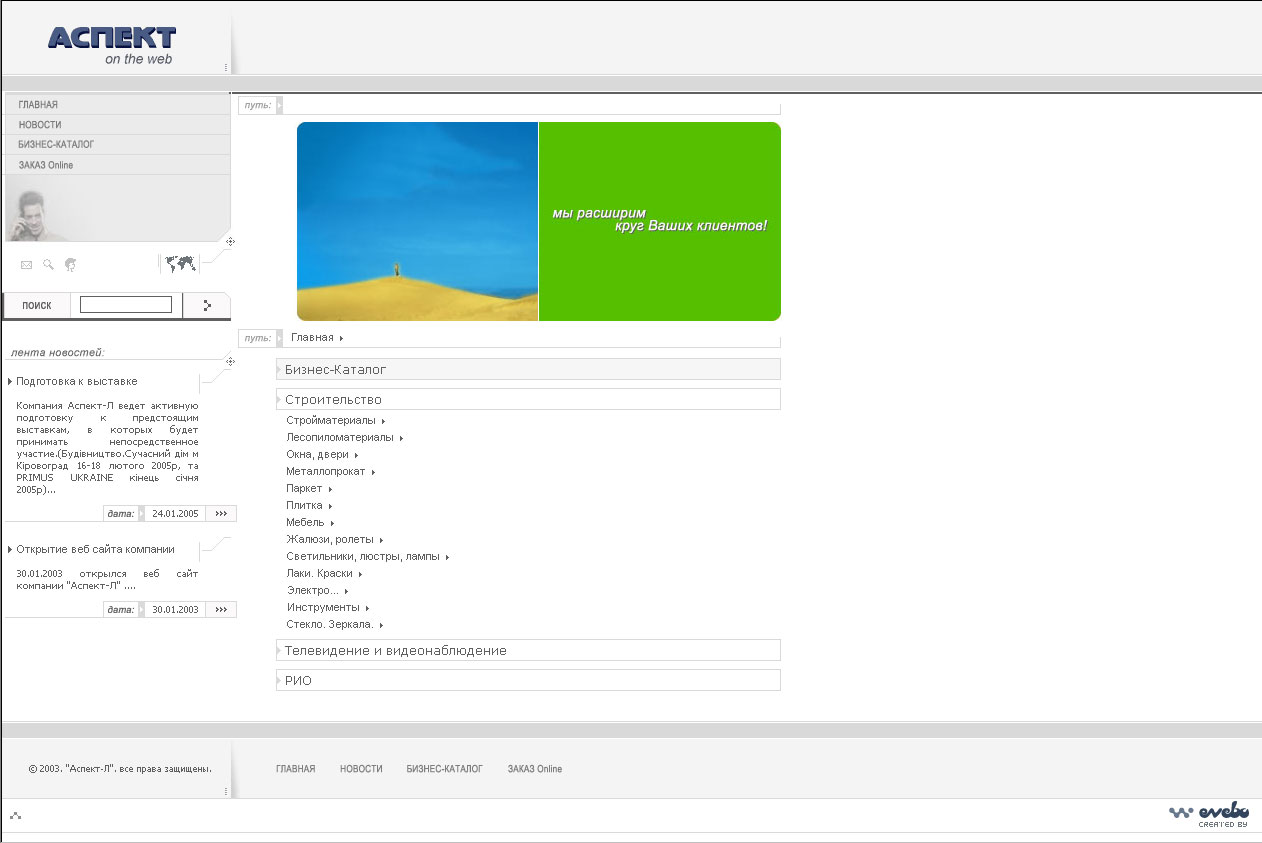Image resolution: width=1262 pixels, height=843 pixels.
Task: Click ЗАКАЗ Online in the footer navigation
Action: click(535, 769)
